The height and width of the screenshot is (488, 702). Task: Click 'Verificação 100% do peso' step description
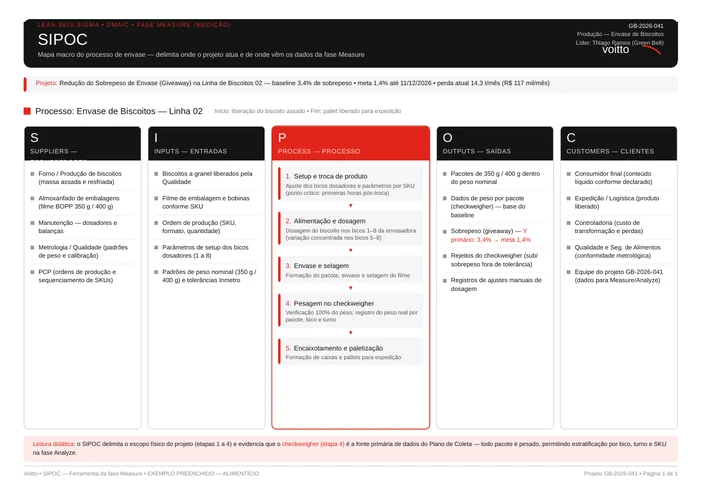point(351,316)
